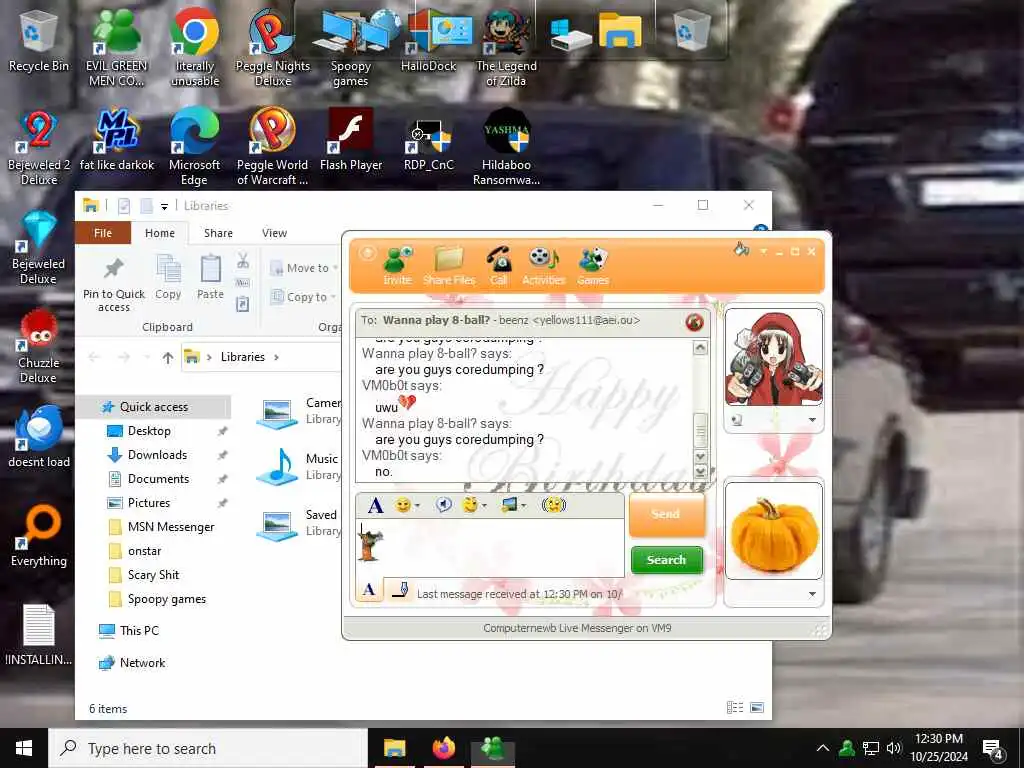Click the block contact icon beside recipient
This screenshot has height=768, width=1024.
(x=694, y=321)
